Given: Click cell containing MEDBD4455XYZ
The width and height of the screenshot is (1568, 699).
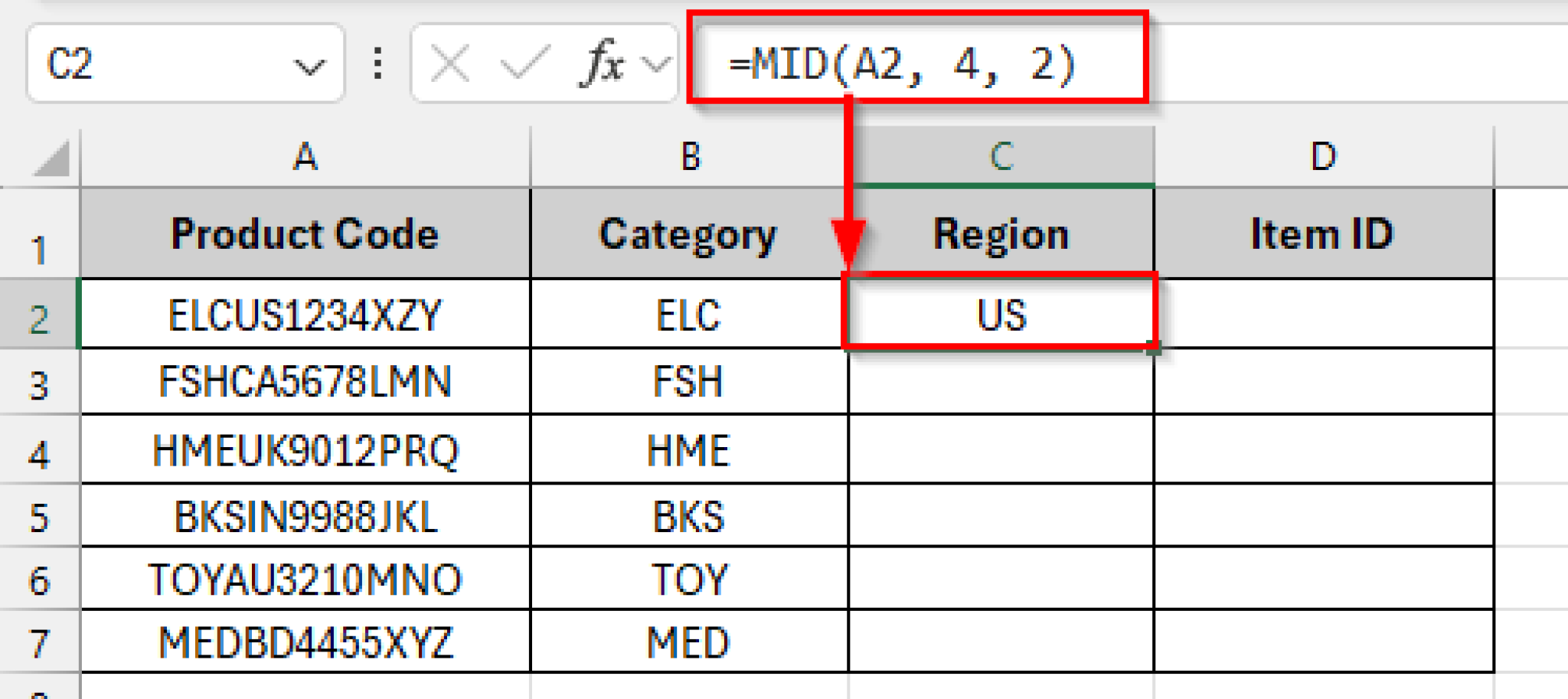Looking at the screenshot, I should pyautogui.click(x=305, y=642).
